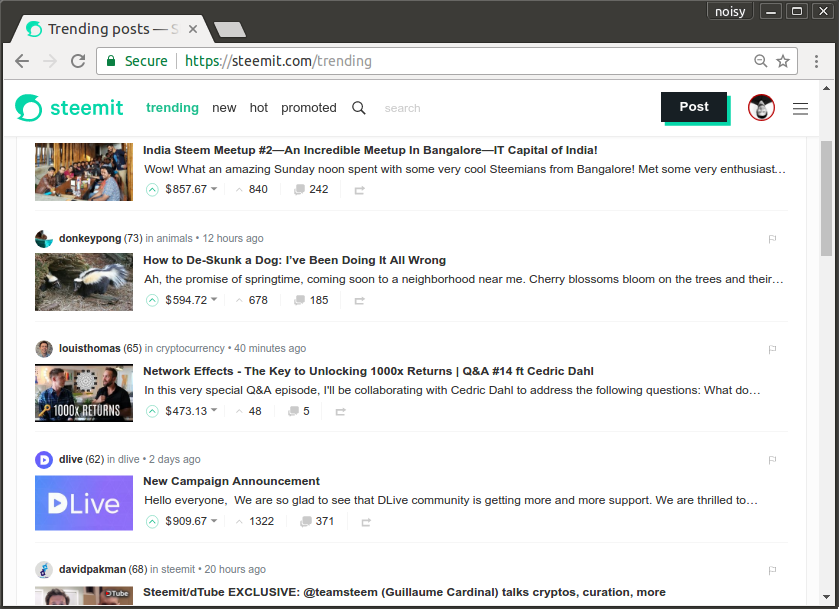Open a new browser tab

pos(230,29)
